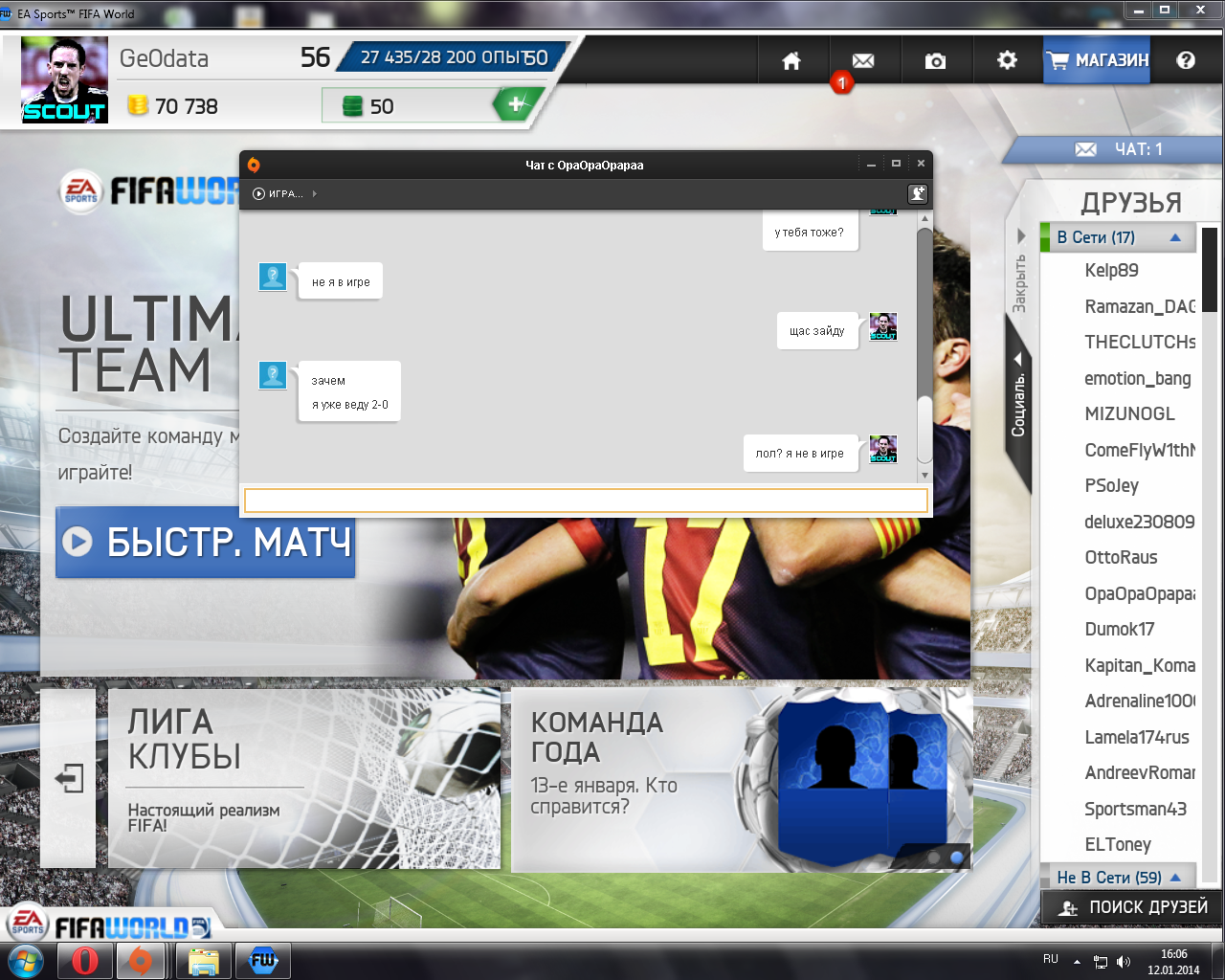Open the settings gear icon
This screenshot has width=1225, height=980.
tap(1007, 60)
